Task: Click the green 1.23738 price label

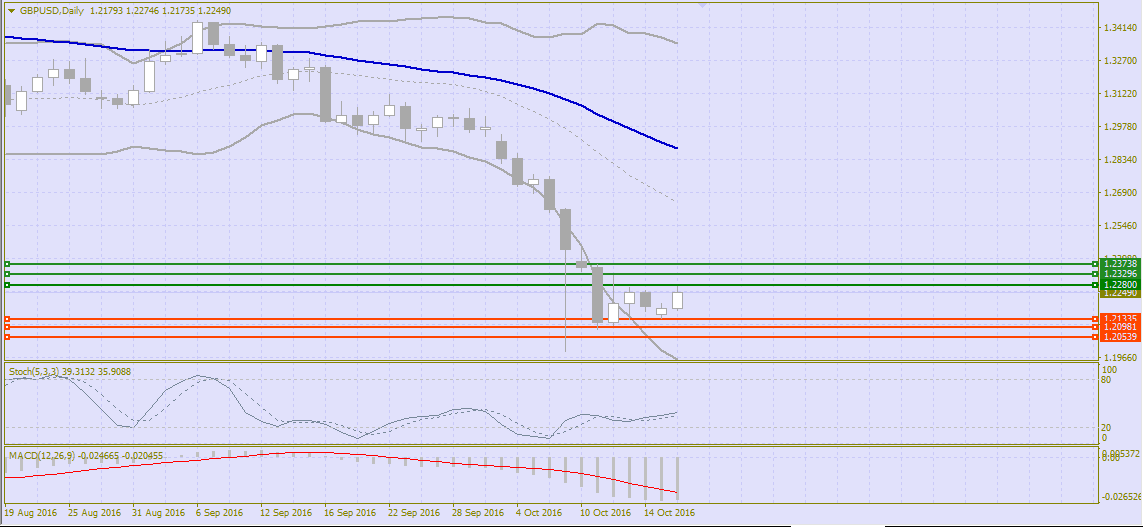Action: (x=1120, y=263)
